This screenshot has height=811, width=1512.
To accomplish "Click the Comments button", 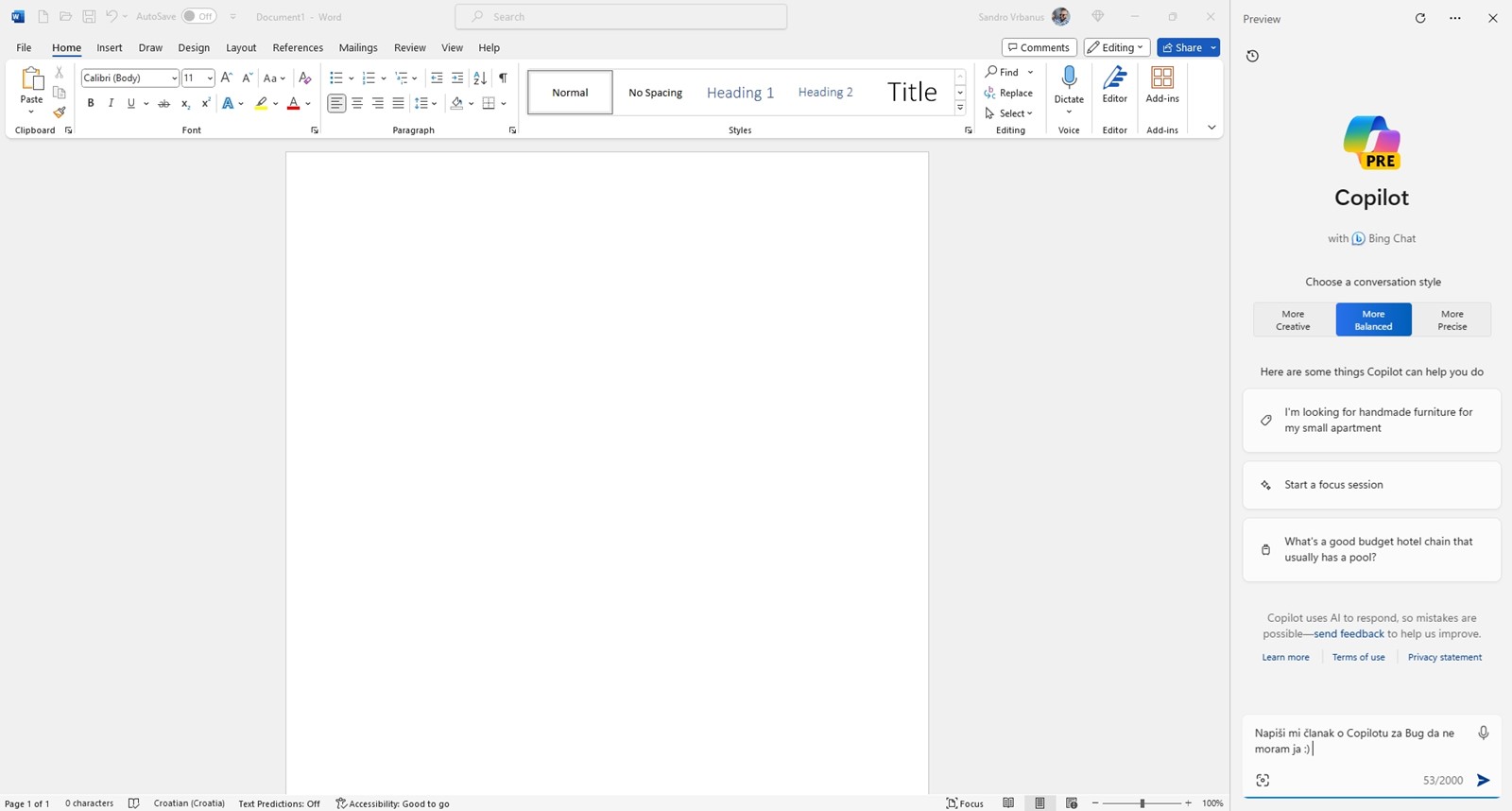I will point(1039,47).
